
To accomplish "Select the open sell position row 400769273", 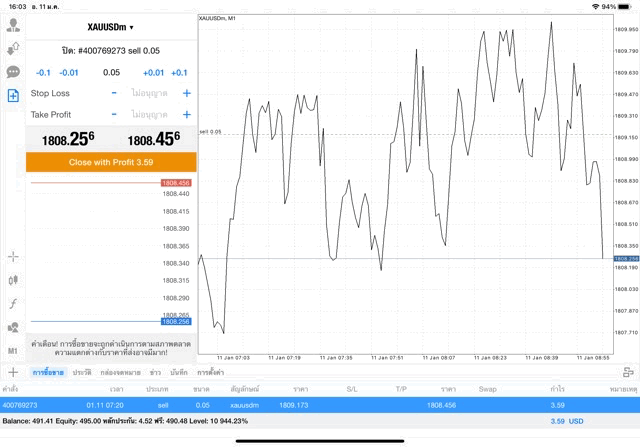I will (300, 405).
